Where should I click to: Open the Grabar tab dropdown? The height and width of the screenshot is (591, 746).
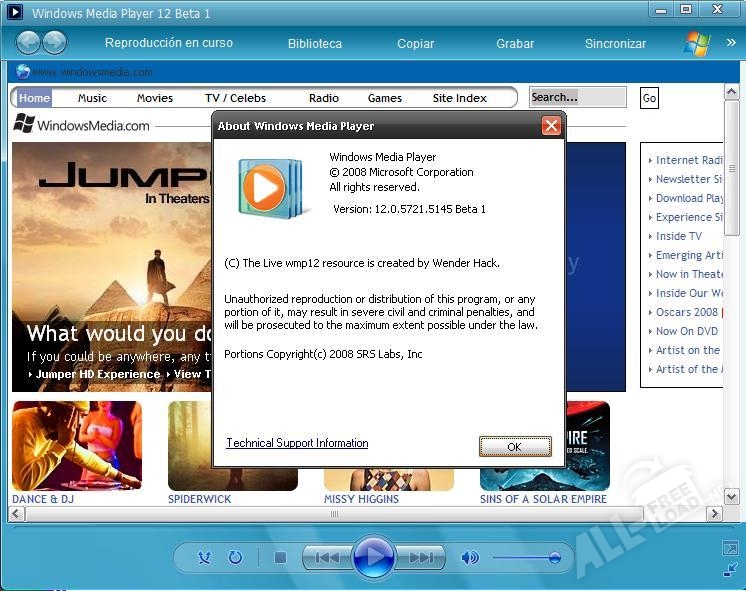(515, 43)
